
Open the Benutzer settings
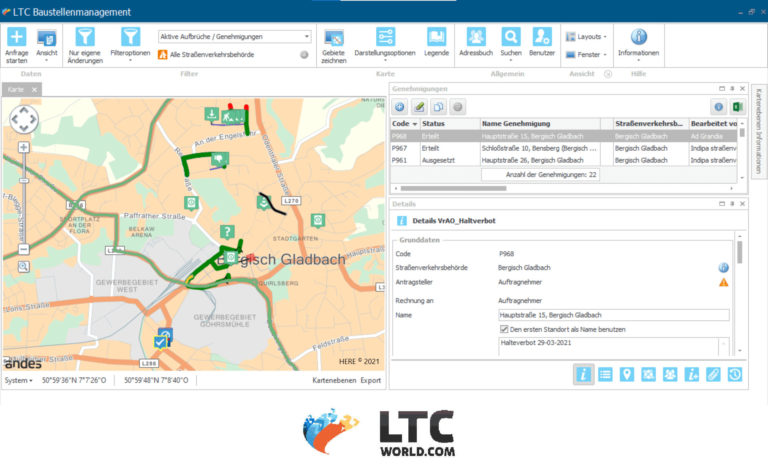(x=542, y=42)
